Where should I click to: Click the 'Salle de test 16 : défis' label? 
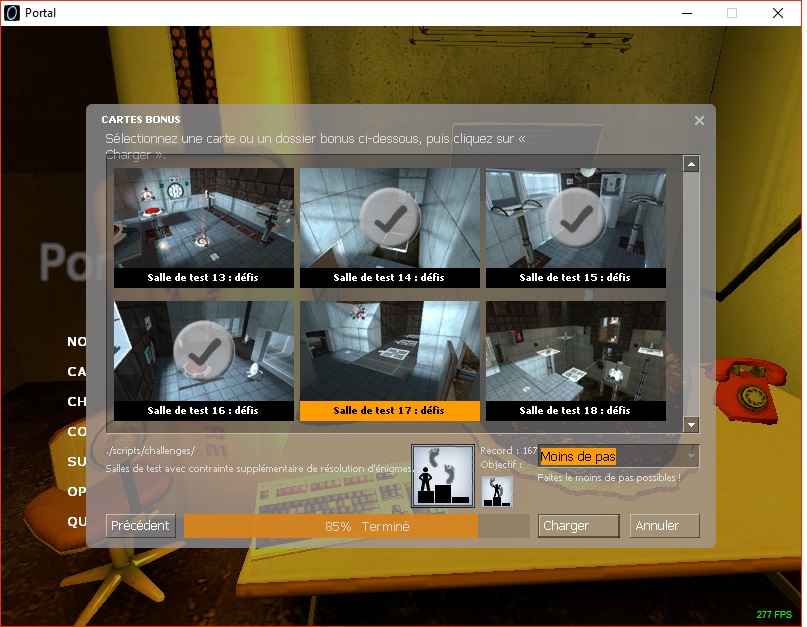(203, 410)
